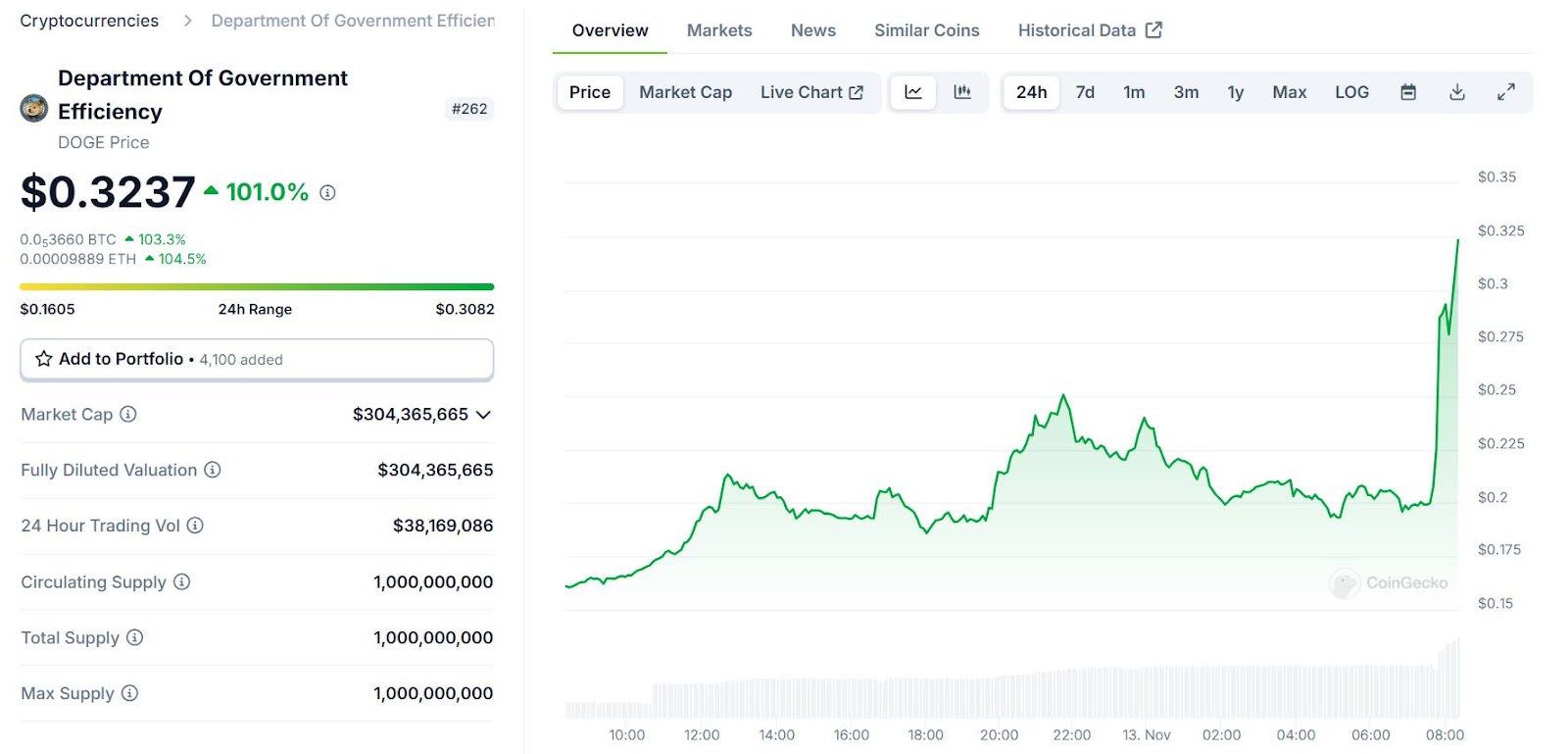Viewport: 1568px width, 754px height.
Task: Click the 0.00009889 ETH price text
Action: click(x=78, y=259)
